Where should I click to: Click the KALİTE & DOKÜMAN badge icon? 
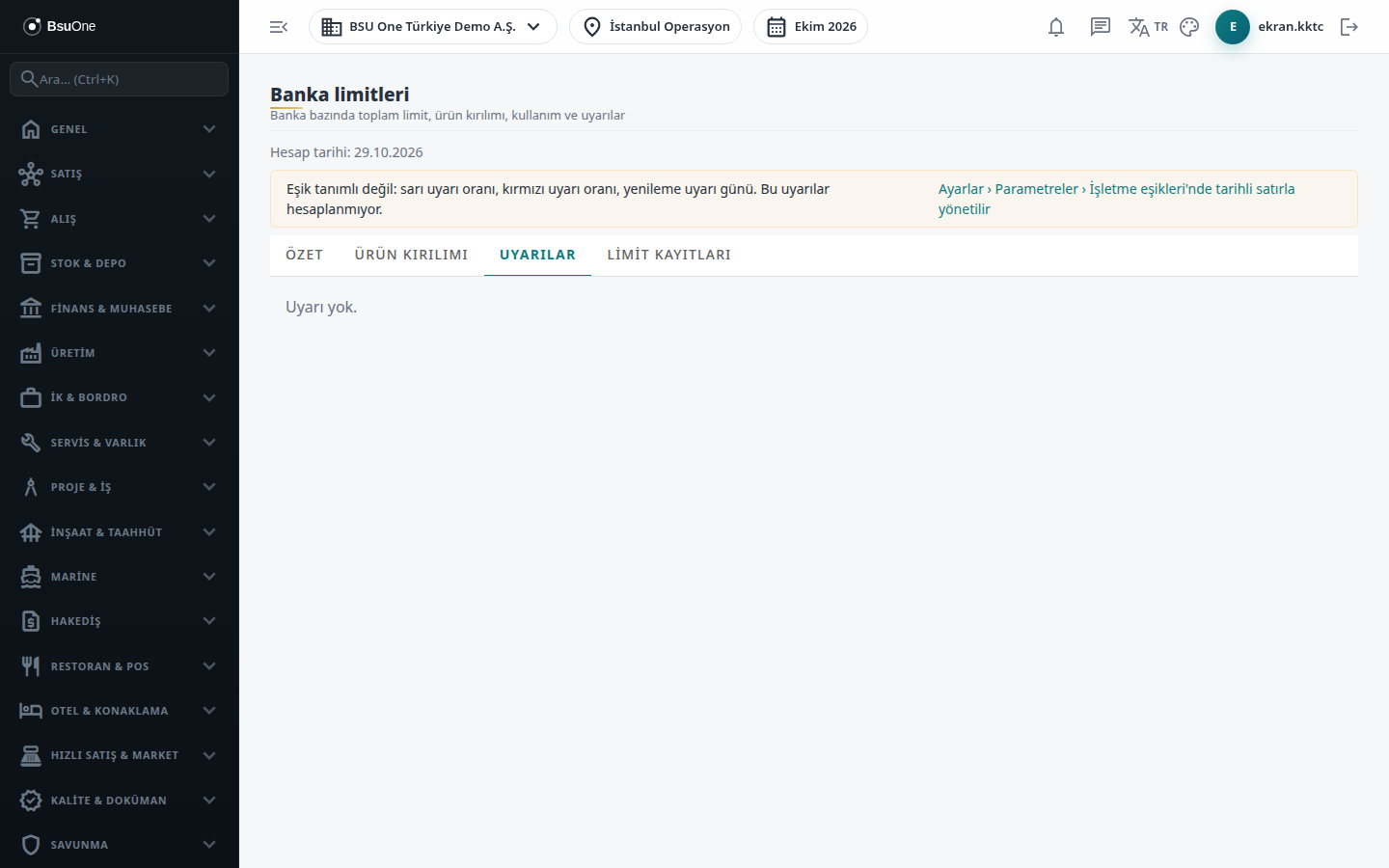(31, 800)
